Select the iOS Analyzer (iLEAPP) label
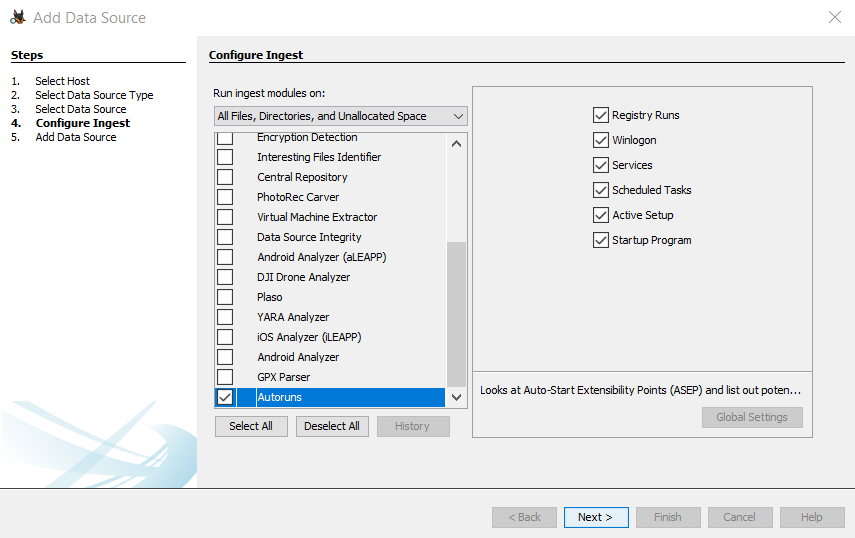 tap(310, 337)
